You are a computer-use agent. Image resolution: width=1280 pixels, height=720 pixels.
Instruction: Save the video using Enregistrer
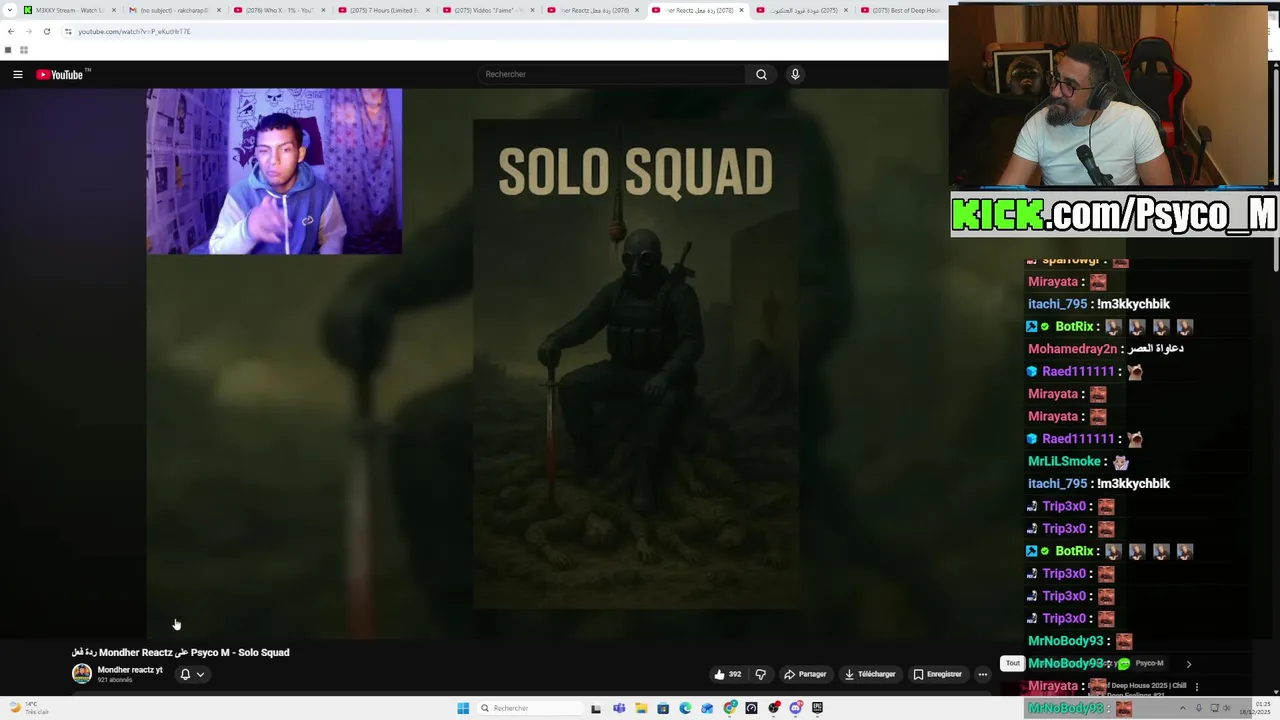(x=937, y=674)
